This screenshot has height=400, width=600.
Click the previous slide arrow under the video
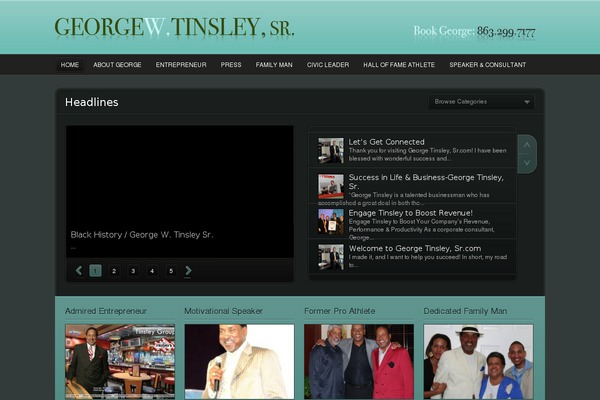[x=79, y=271]
